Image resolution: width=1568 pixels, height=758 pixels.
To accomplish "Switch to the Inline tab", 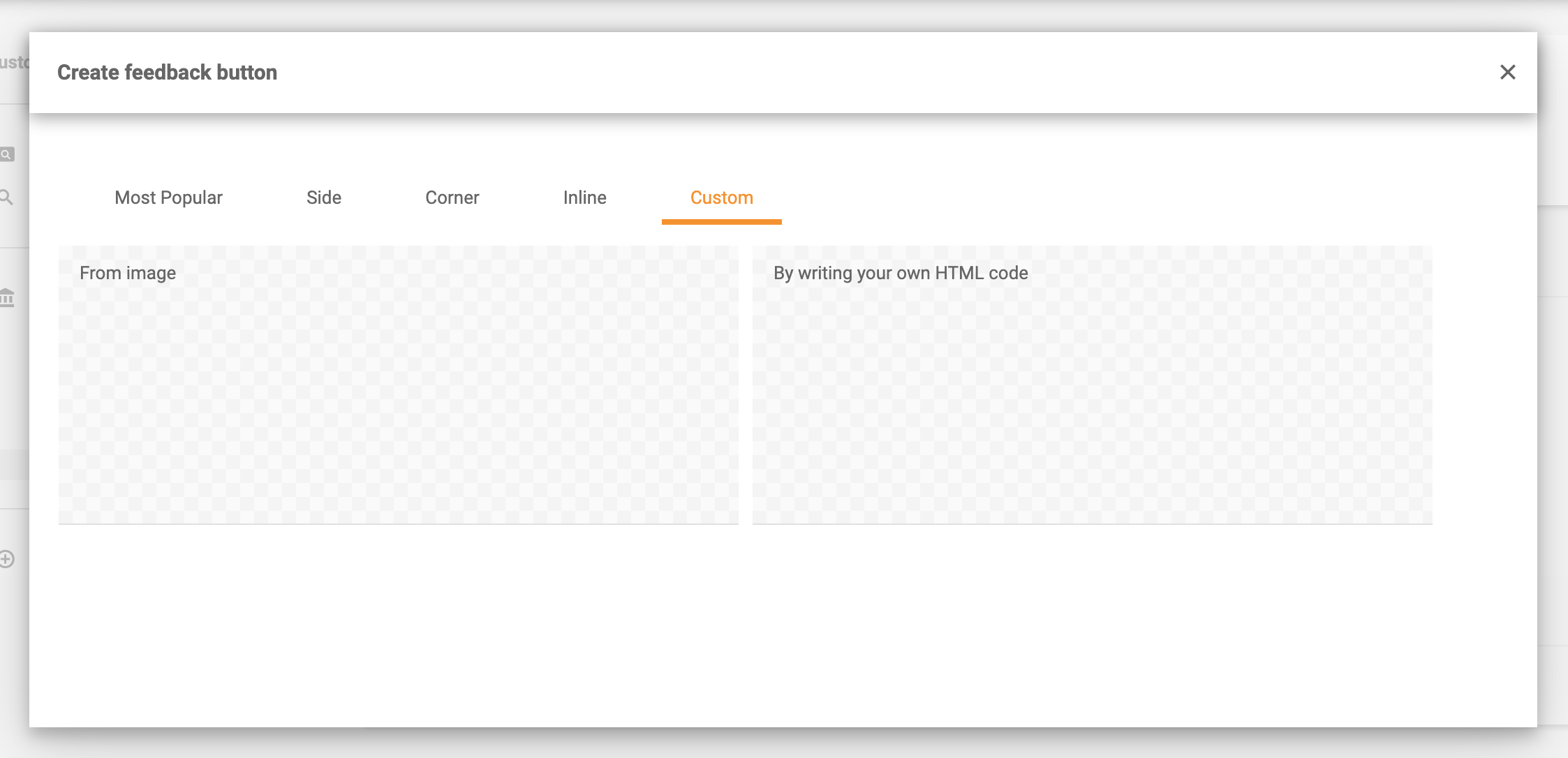I will coord(584,198).
